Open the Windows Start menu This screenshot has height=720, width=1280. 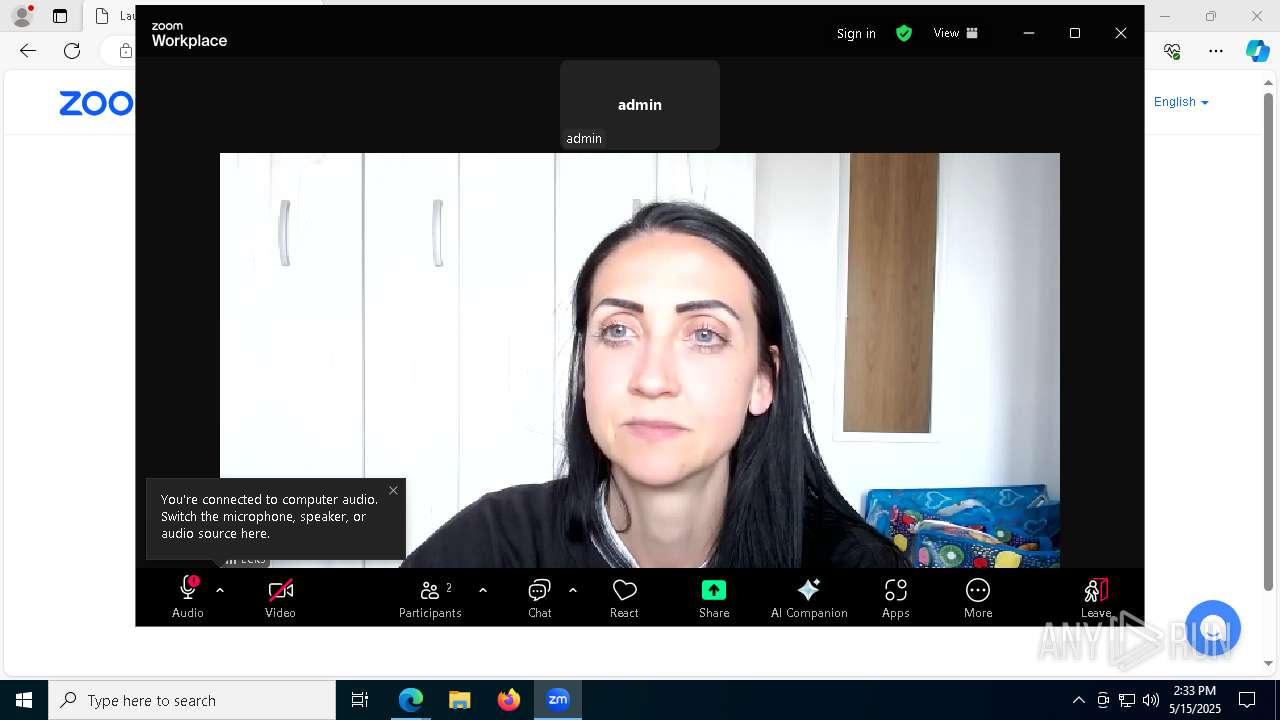24,700
